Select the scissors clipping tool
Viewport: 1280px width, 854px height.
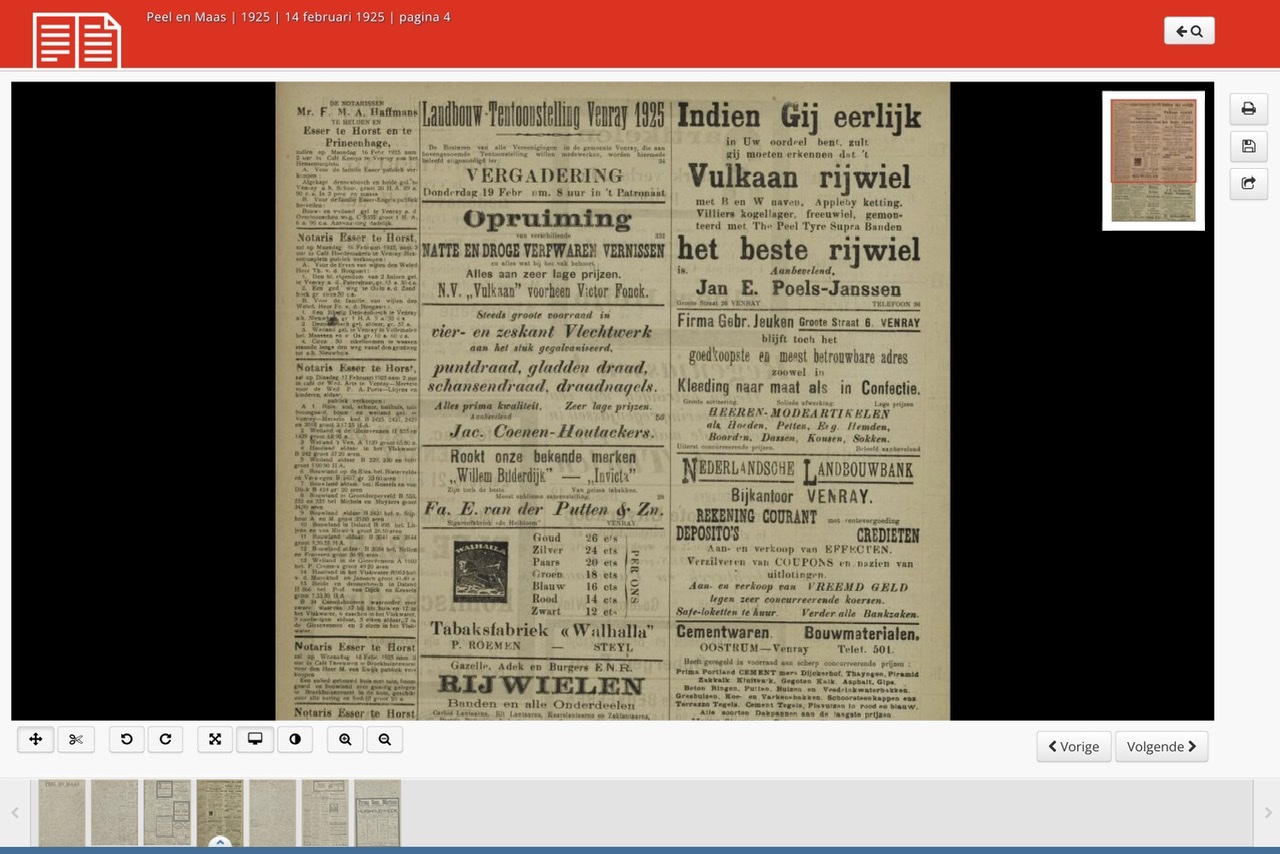pyautogui.click(x=75, y=740)
